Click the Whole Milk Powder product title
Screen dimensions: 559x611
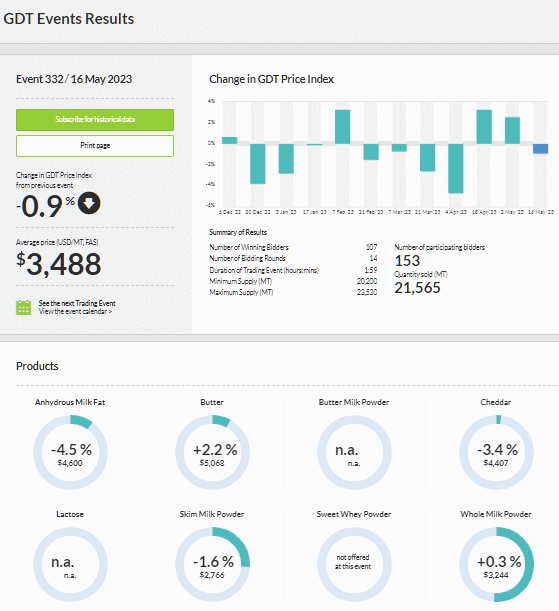coord(496,514)
